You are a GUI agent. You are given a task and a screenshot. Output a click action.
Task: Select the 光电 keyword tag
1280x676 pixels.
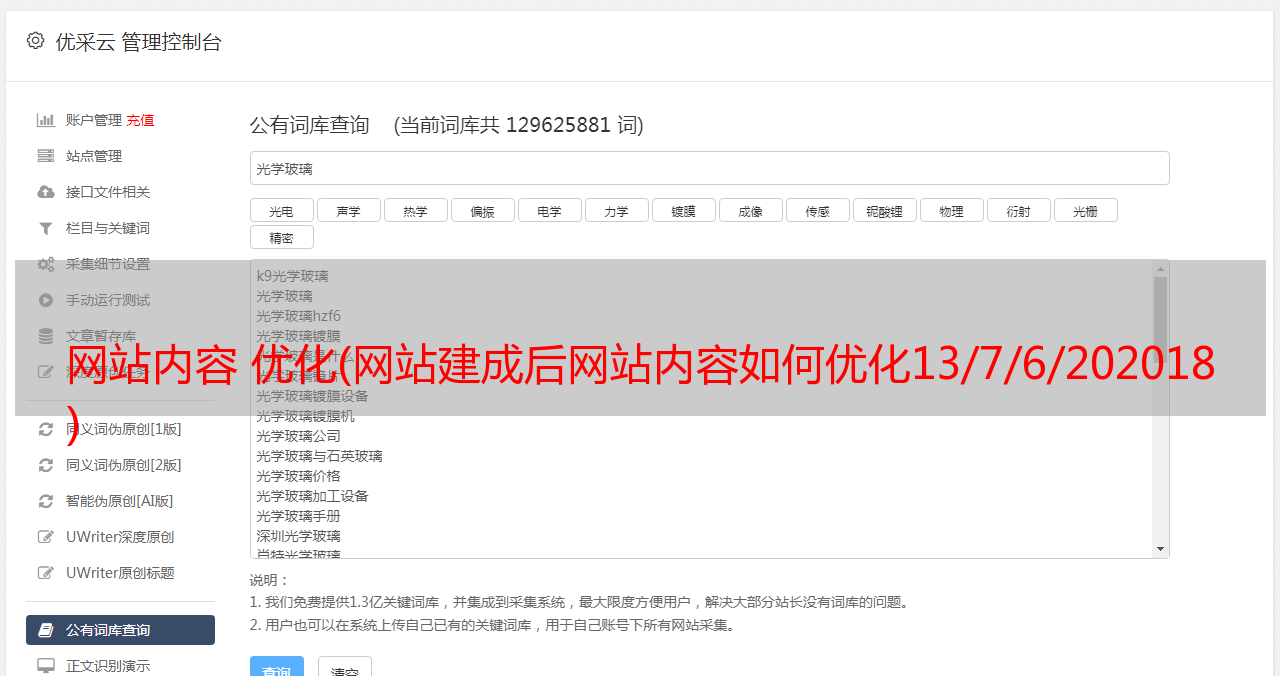point(282,210)
